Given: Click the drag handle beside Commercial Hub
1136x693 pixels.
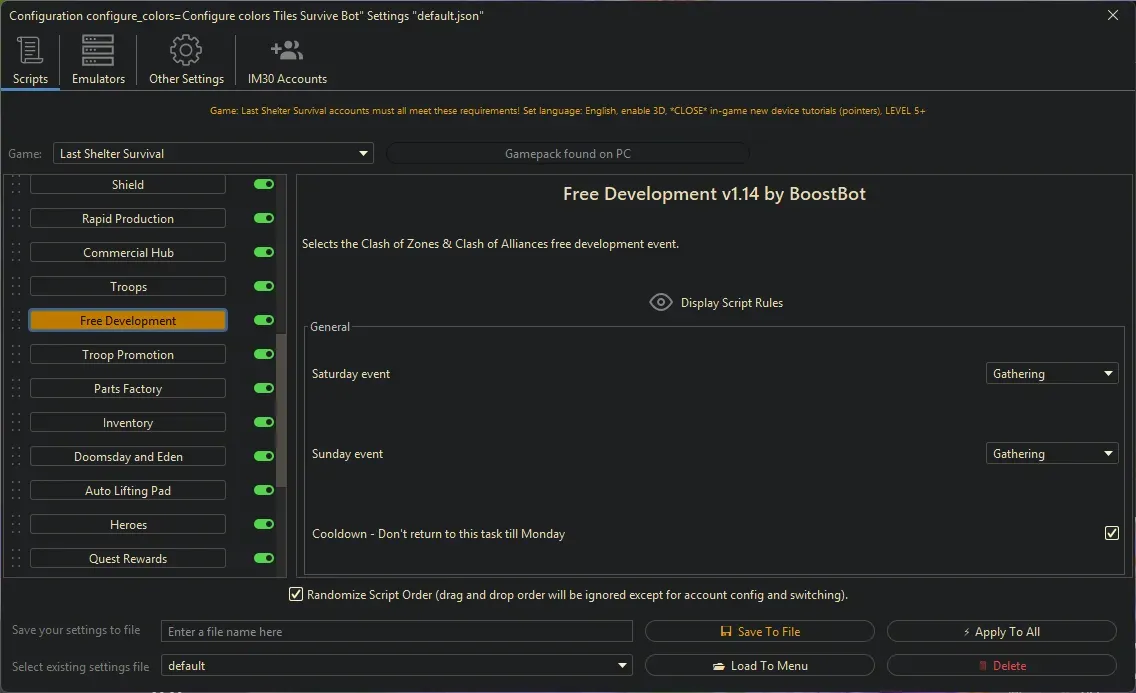Looking at the screenshot, I should (16, 253).
